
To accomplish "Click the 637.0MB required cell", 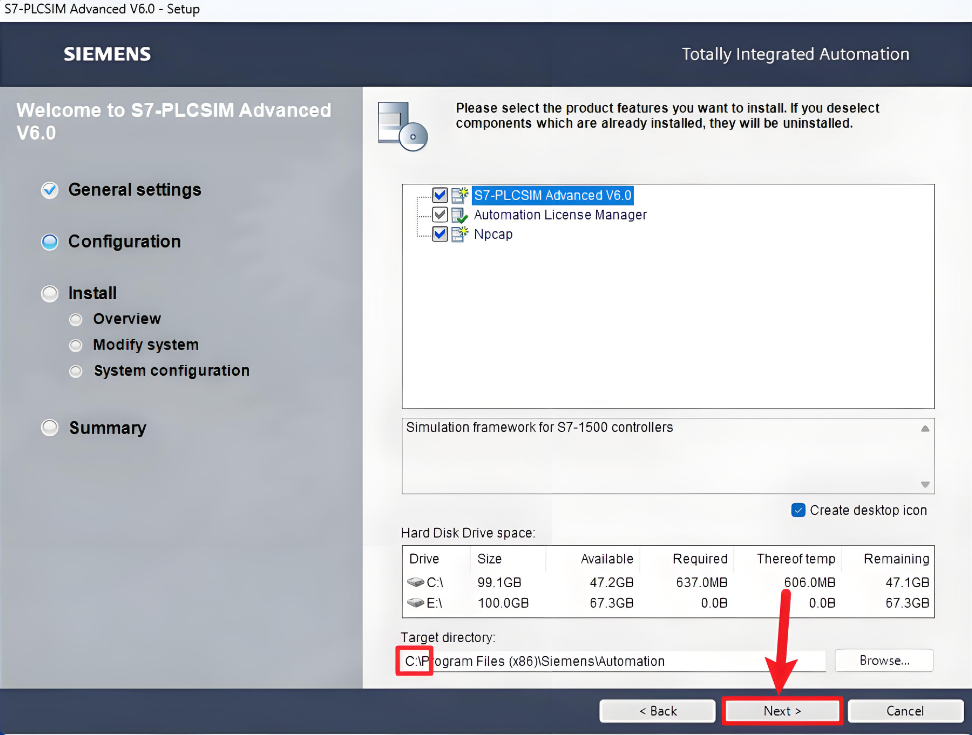I will [x=701, y=583].
